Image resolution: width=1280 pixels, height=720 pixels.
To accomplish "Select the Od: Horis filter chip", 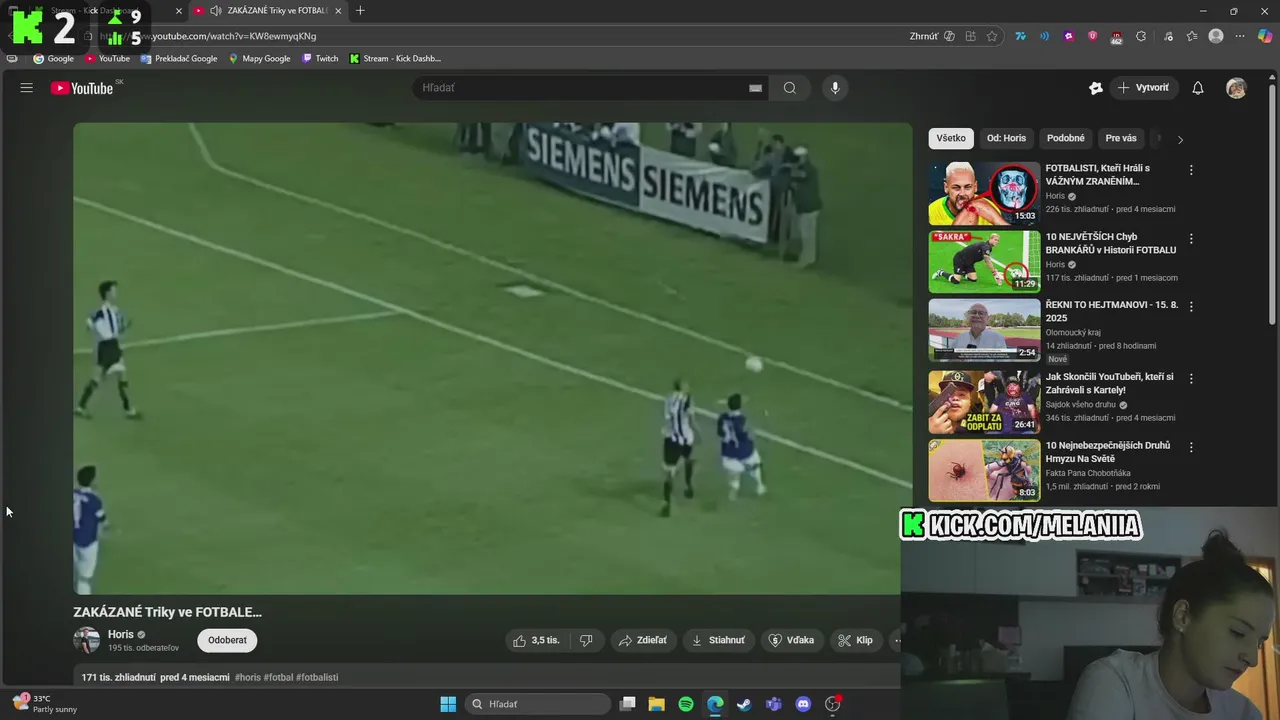I will click(1006, 139).
